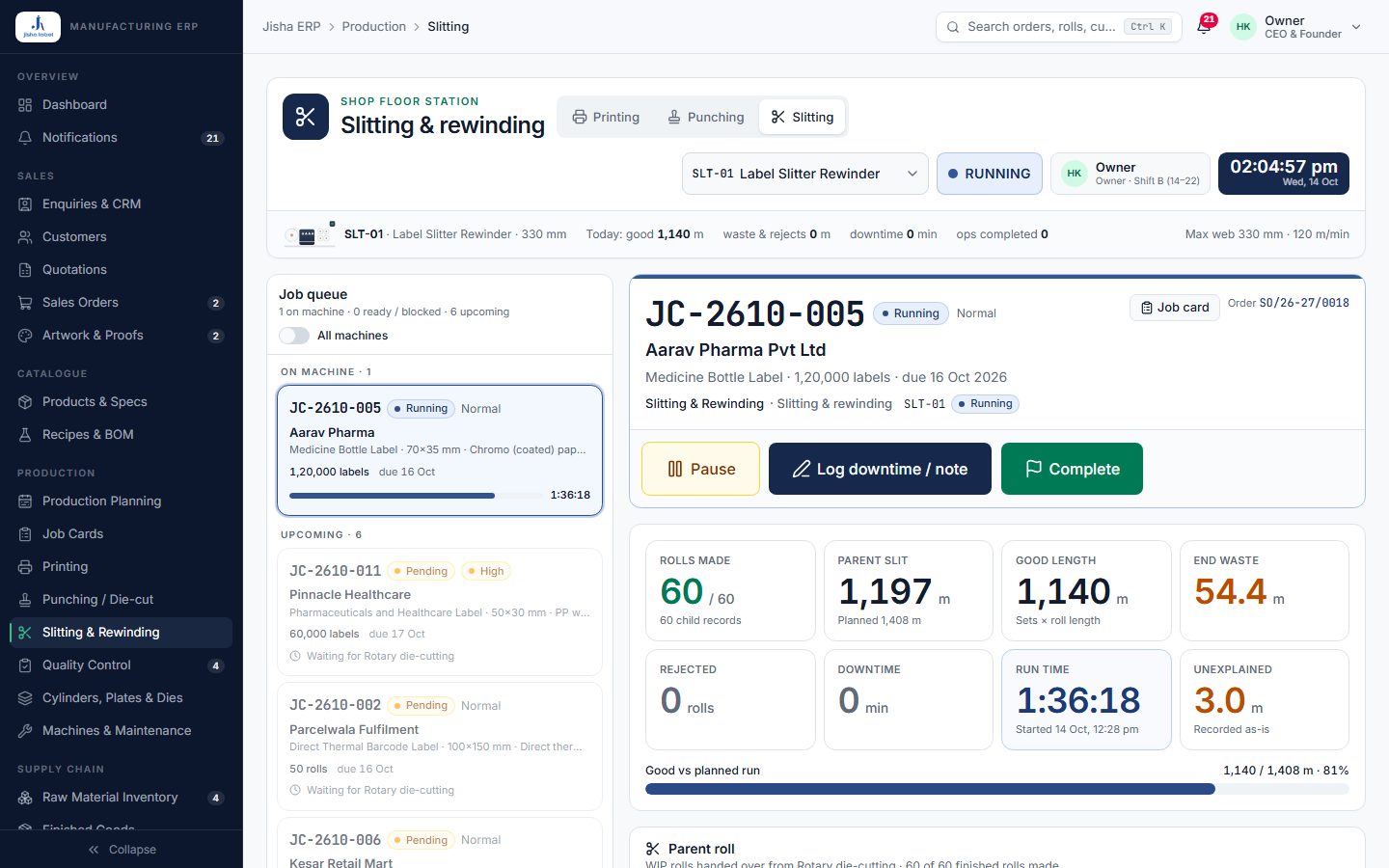Click the RUNNING machine status badge

tap(990, 174)
